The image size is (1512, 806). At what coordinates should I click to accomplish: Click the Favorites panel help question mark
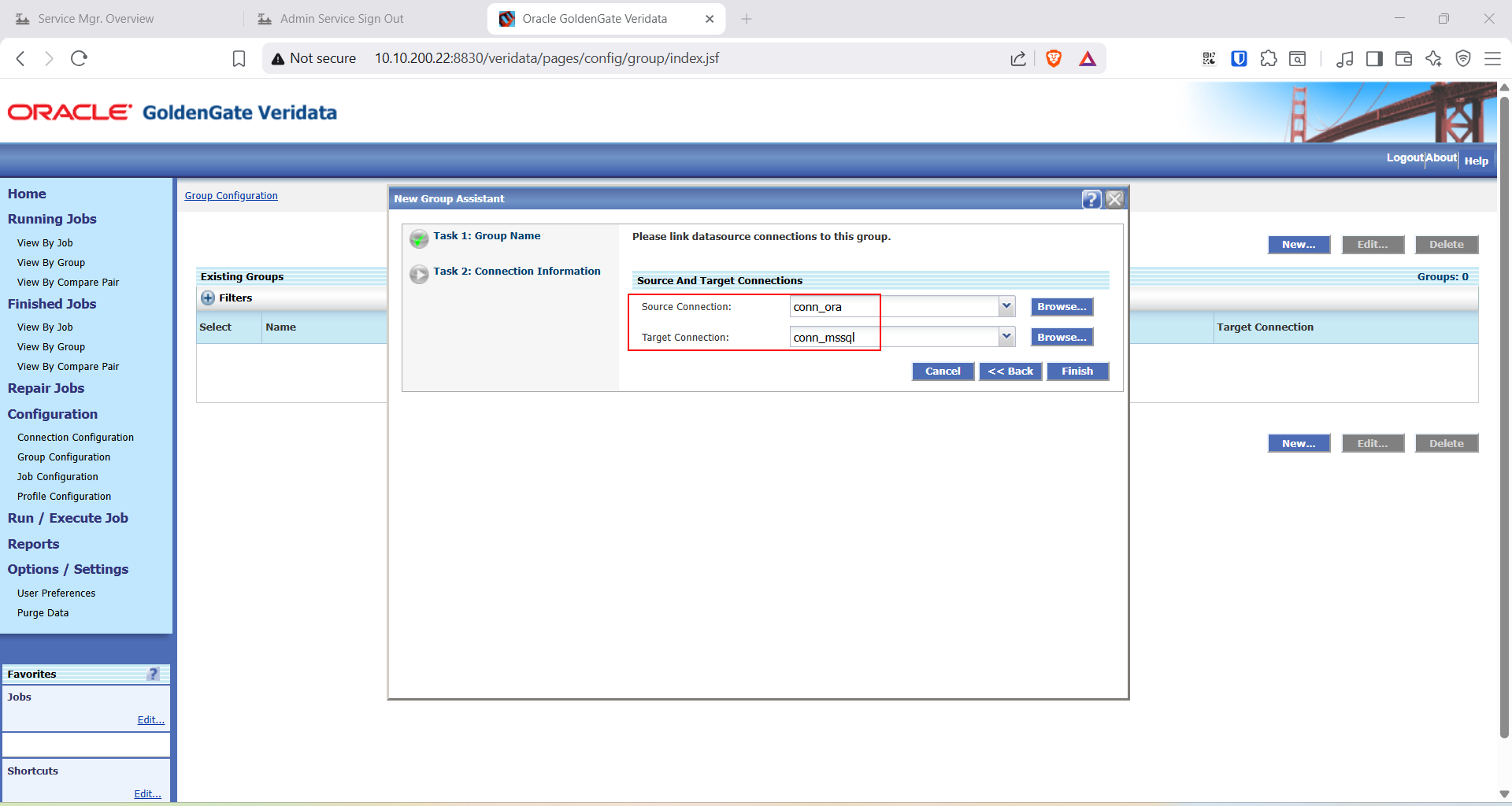coord(154,674)
